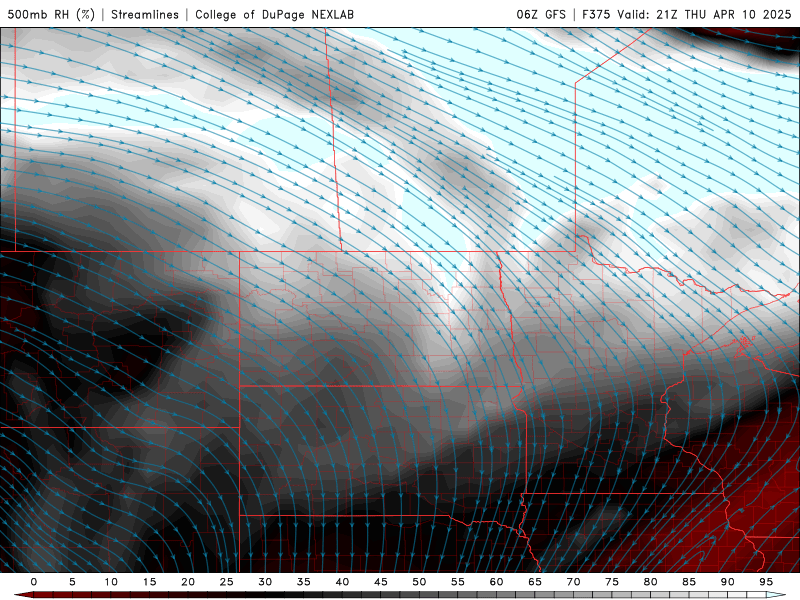Click the RH color scale legend bar
Image resolution: width=800 pixels, height=600 pixels.
(x=400, y=595)
